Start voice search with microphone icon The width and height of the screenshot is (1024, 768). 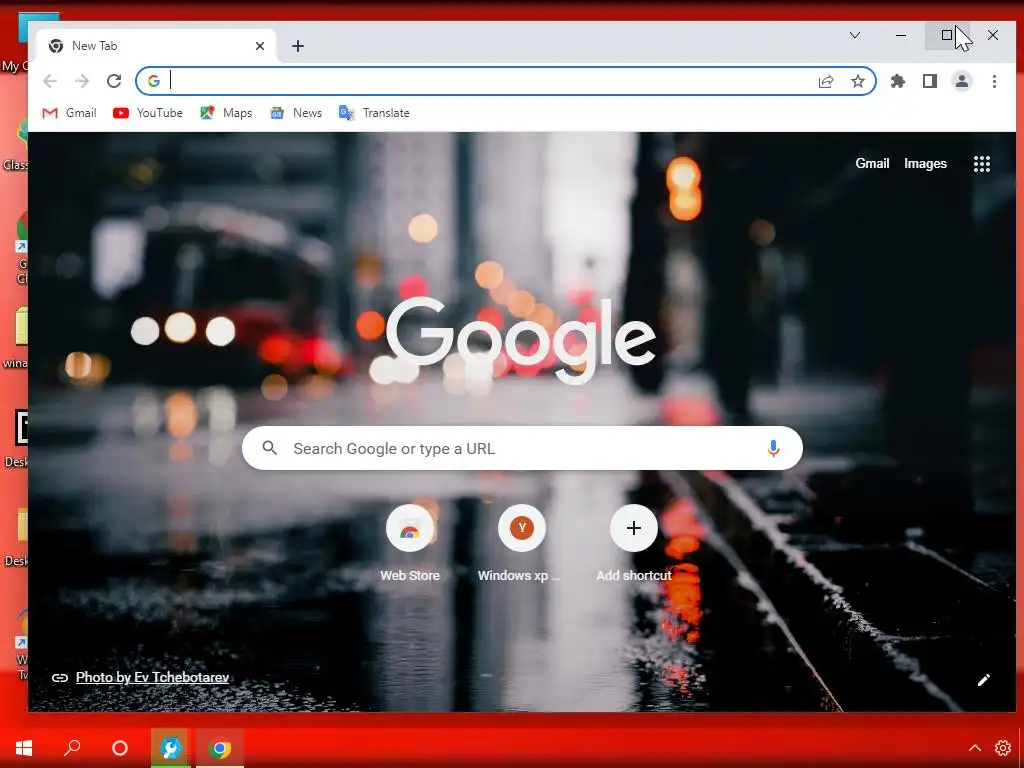point(773,448)
